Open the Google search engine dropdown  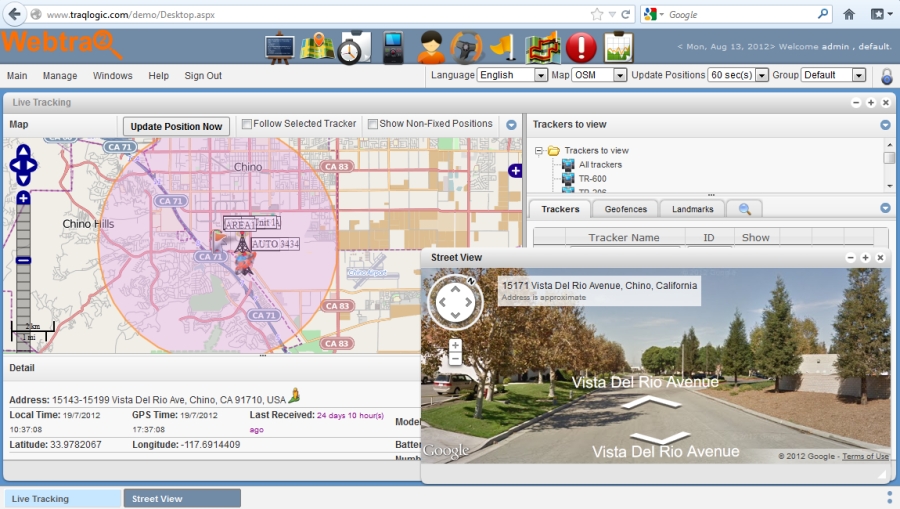[654, 14]
